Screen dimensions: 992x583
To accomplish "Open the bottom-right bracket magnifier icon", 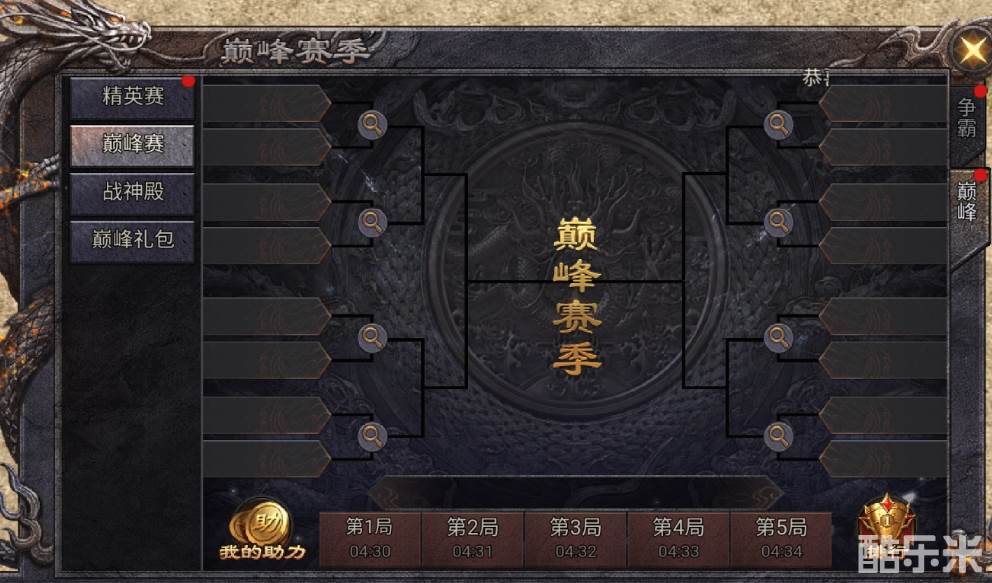I will (778, 436).
